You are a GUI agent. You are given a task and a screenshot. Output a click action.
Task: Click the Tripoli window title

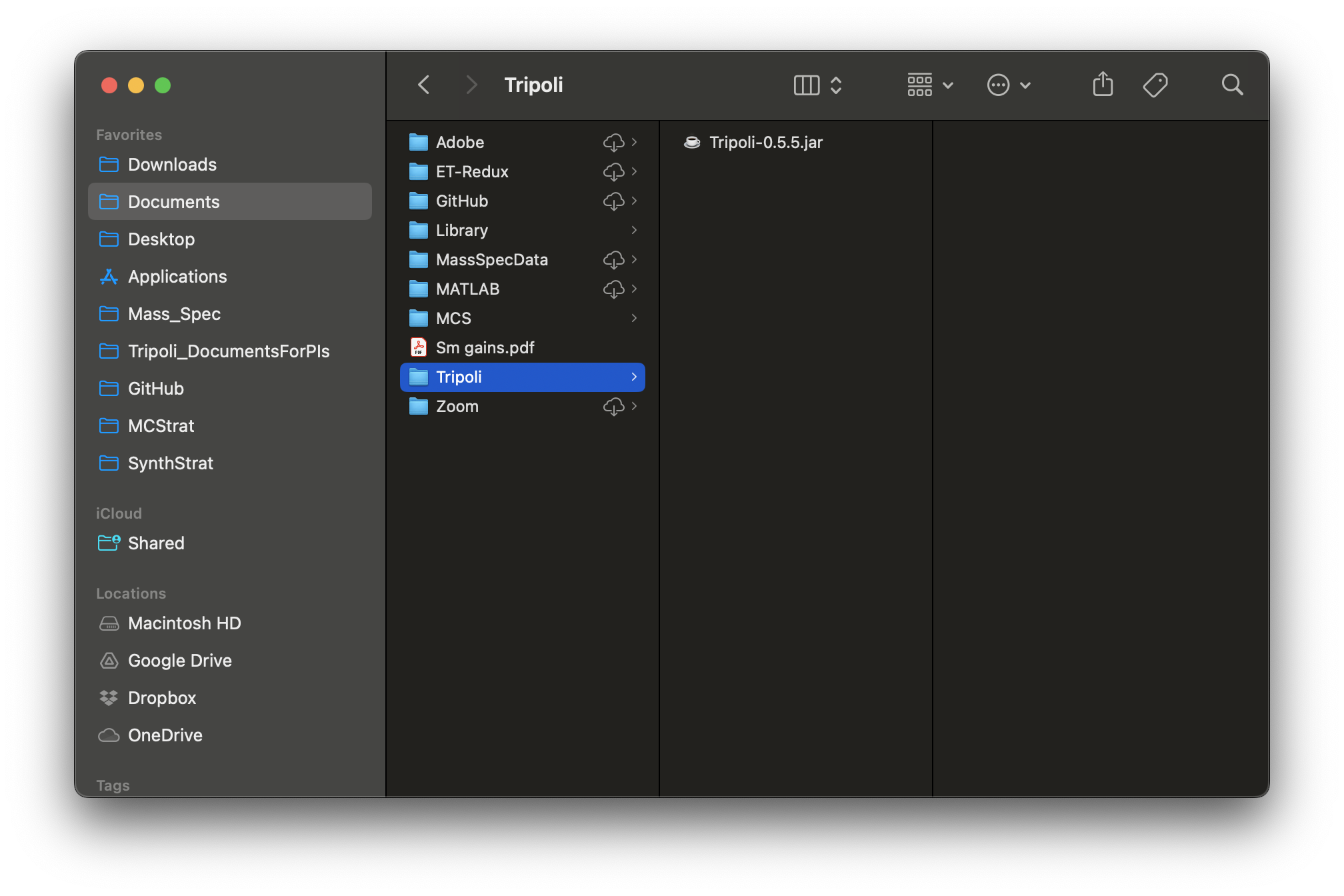tap(533, 85)
